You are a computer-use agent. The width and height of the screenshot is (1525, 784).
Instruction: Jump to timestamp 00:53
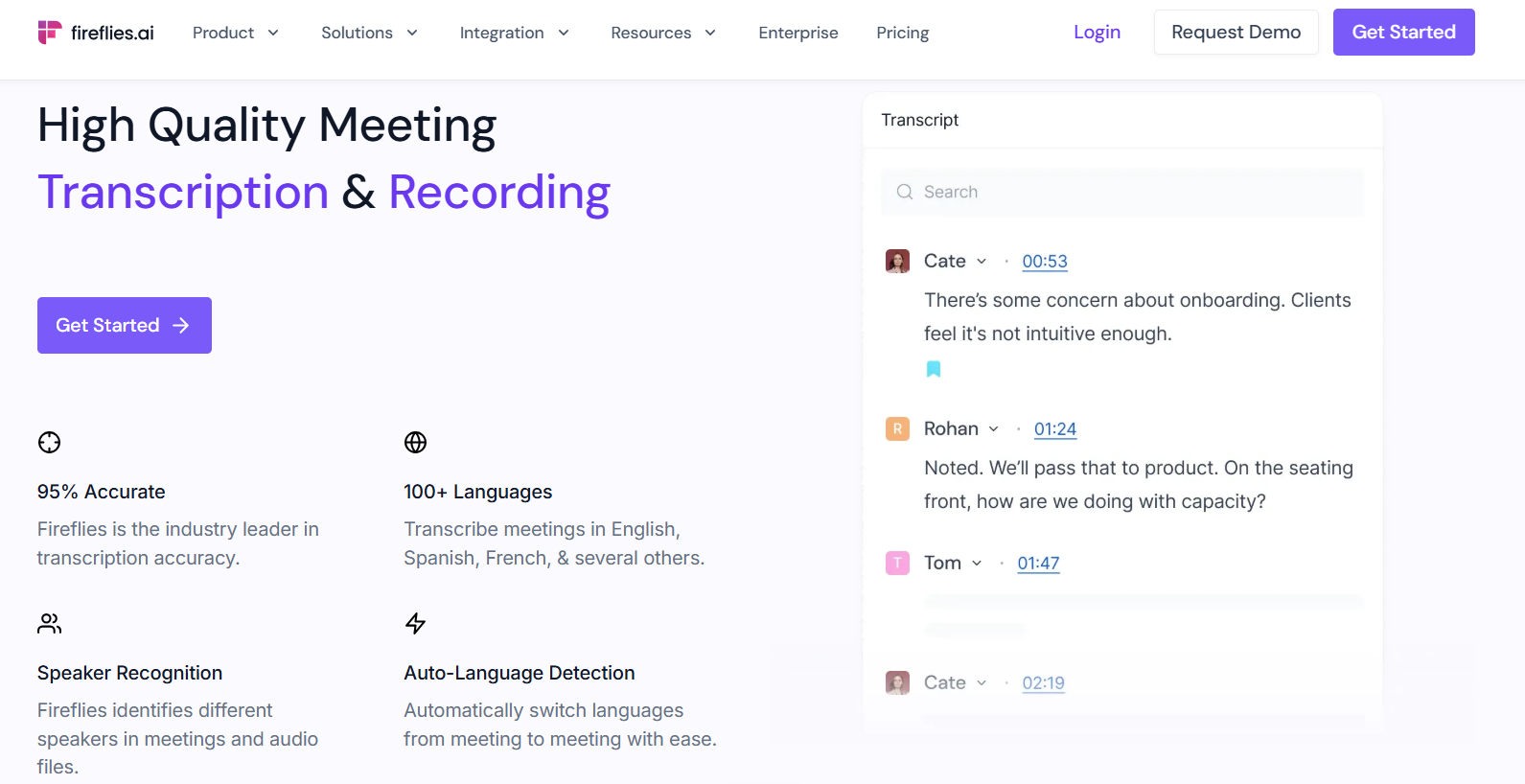coord(1045,262)
